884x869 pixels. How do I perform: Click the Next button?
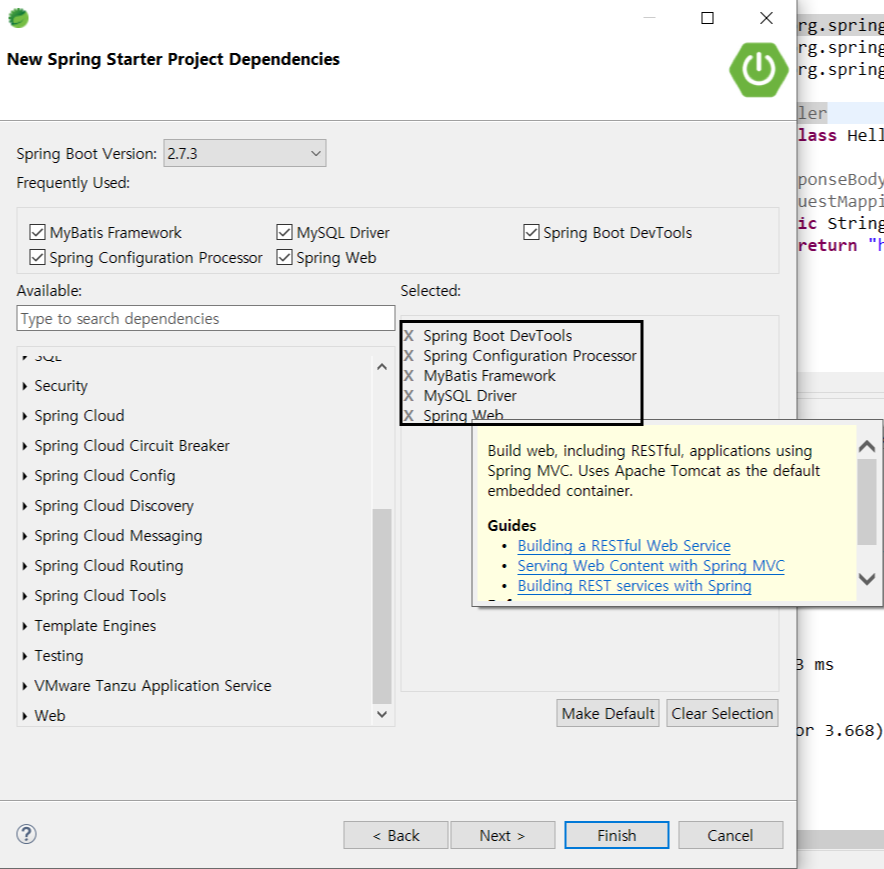coord(502,835)
